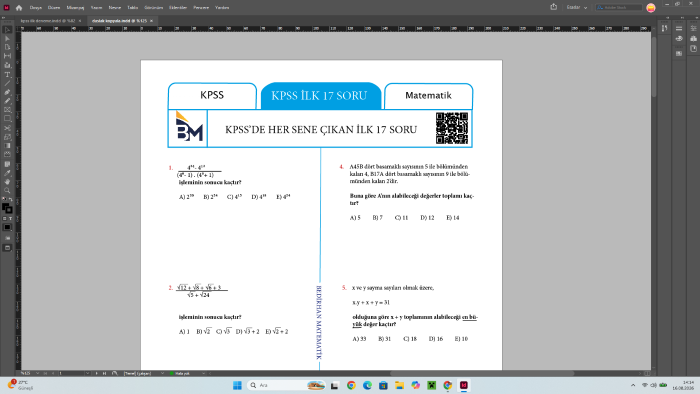Select the Gradient Swatch tool
Screen dimensions: 700x394
click(7, 145)
